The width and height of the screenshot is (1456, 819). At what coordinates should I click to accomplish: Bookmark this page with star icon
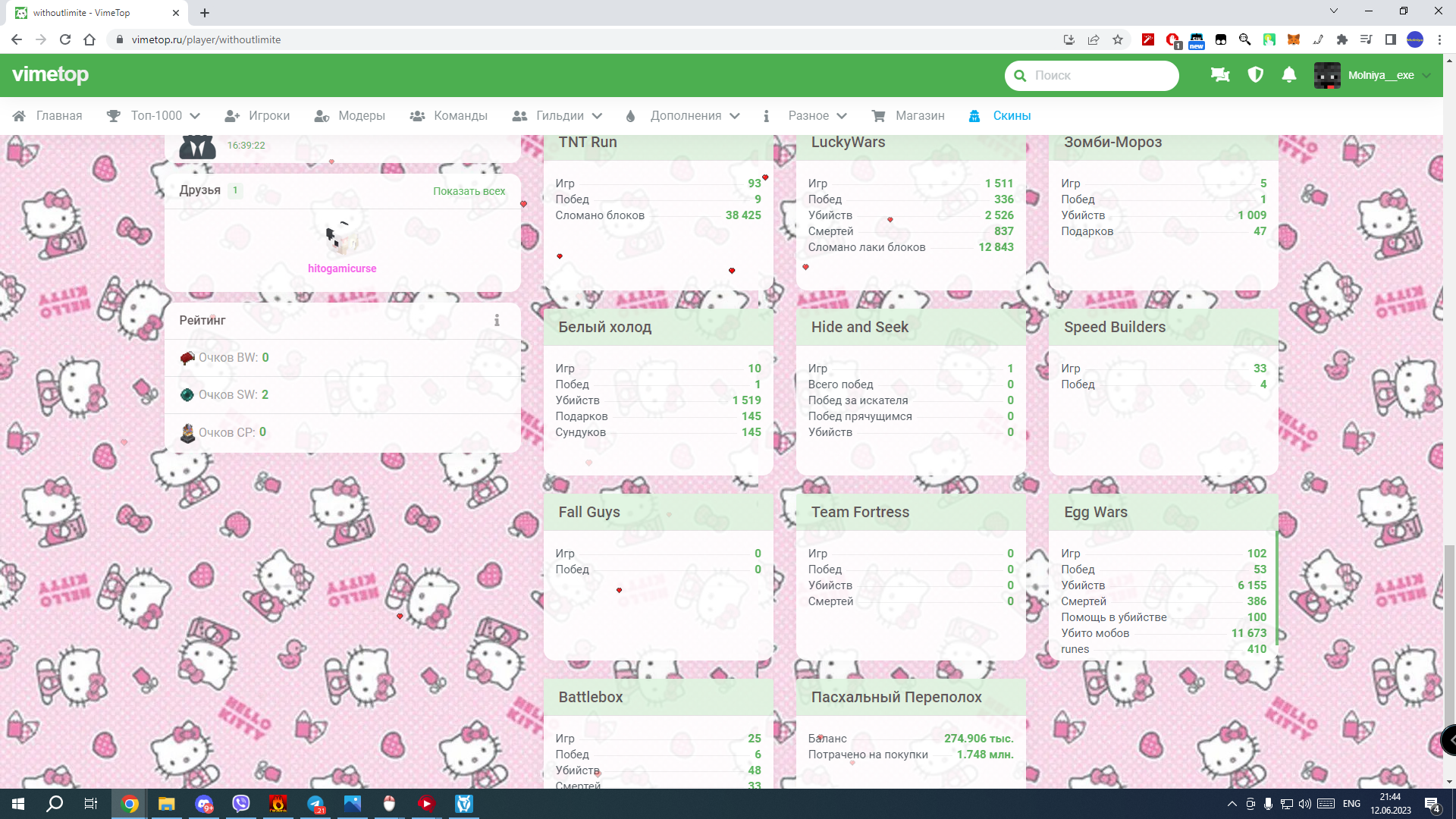coord(1118,39)
